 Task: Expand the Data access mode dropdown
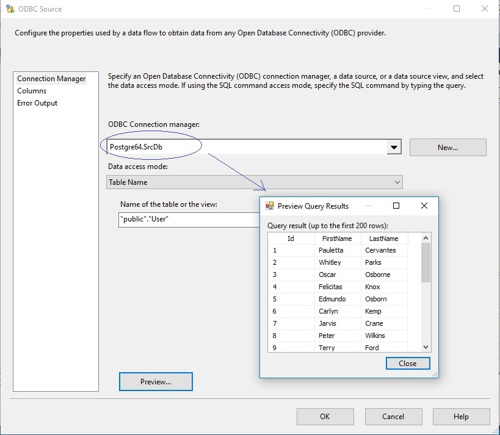pyautogui.click(x=397, y=182)
